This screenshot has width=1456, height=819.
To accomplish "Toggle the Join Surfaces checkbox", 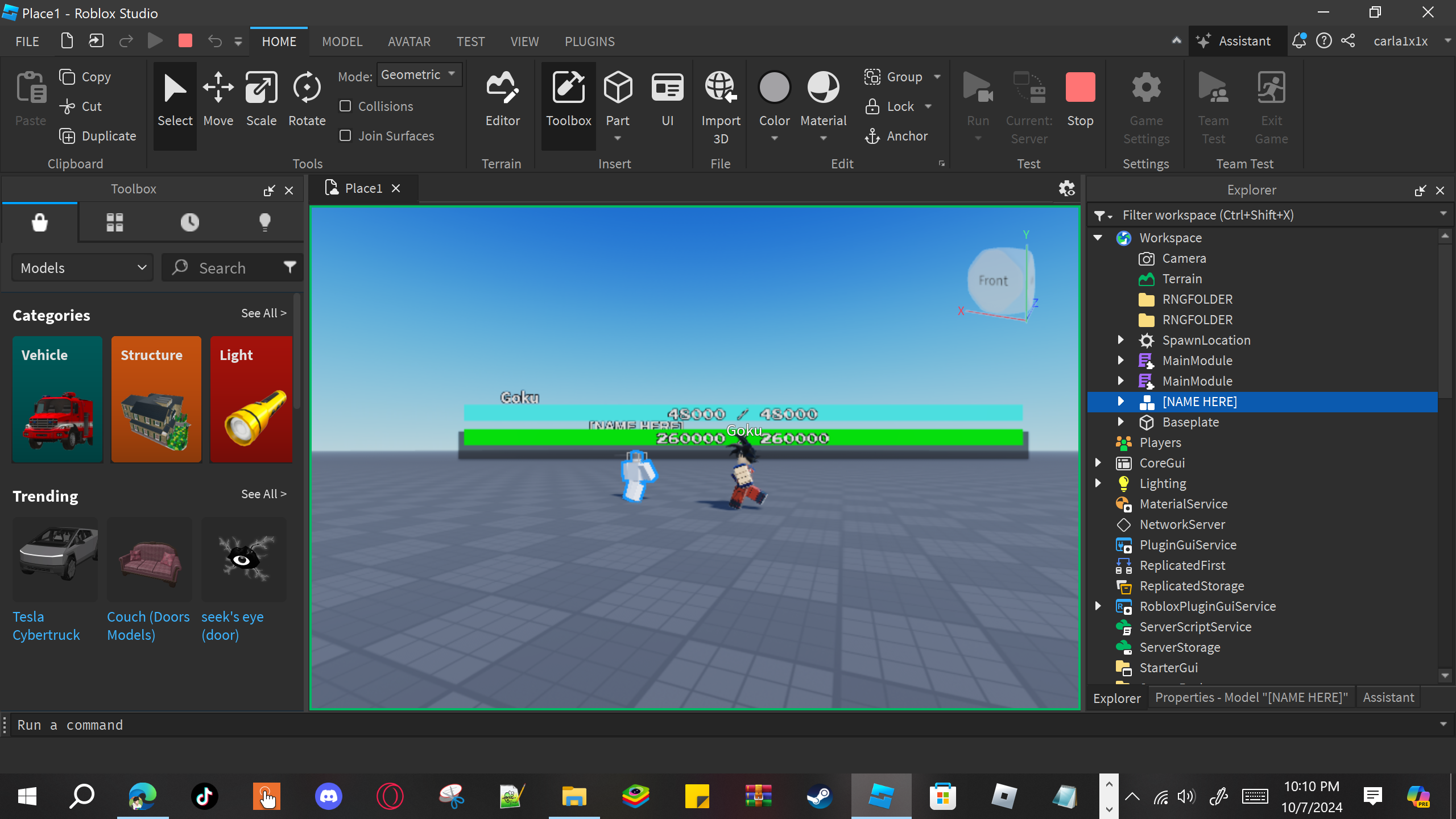I will coord(345,136).
